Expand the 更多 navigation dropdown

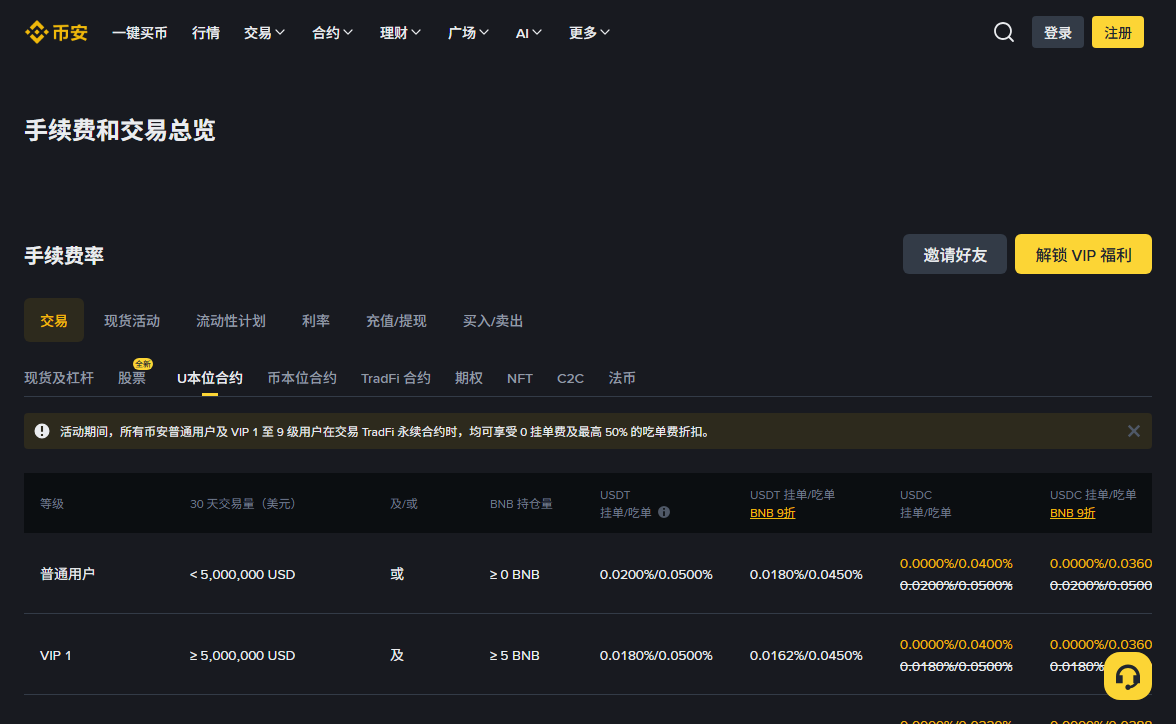(589, 33)
